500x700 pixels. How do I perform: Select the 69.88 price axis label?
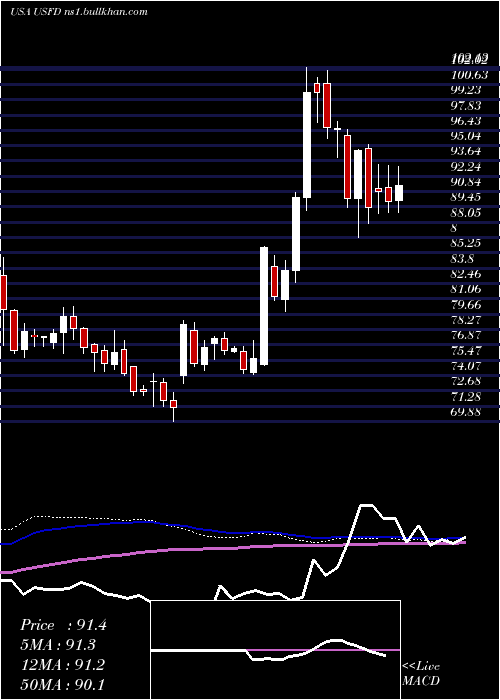coord(466,412)
